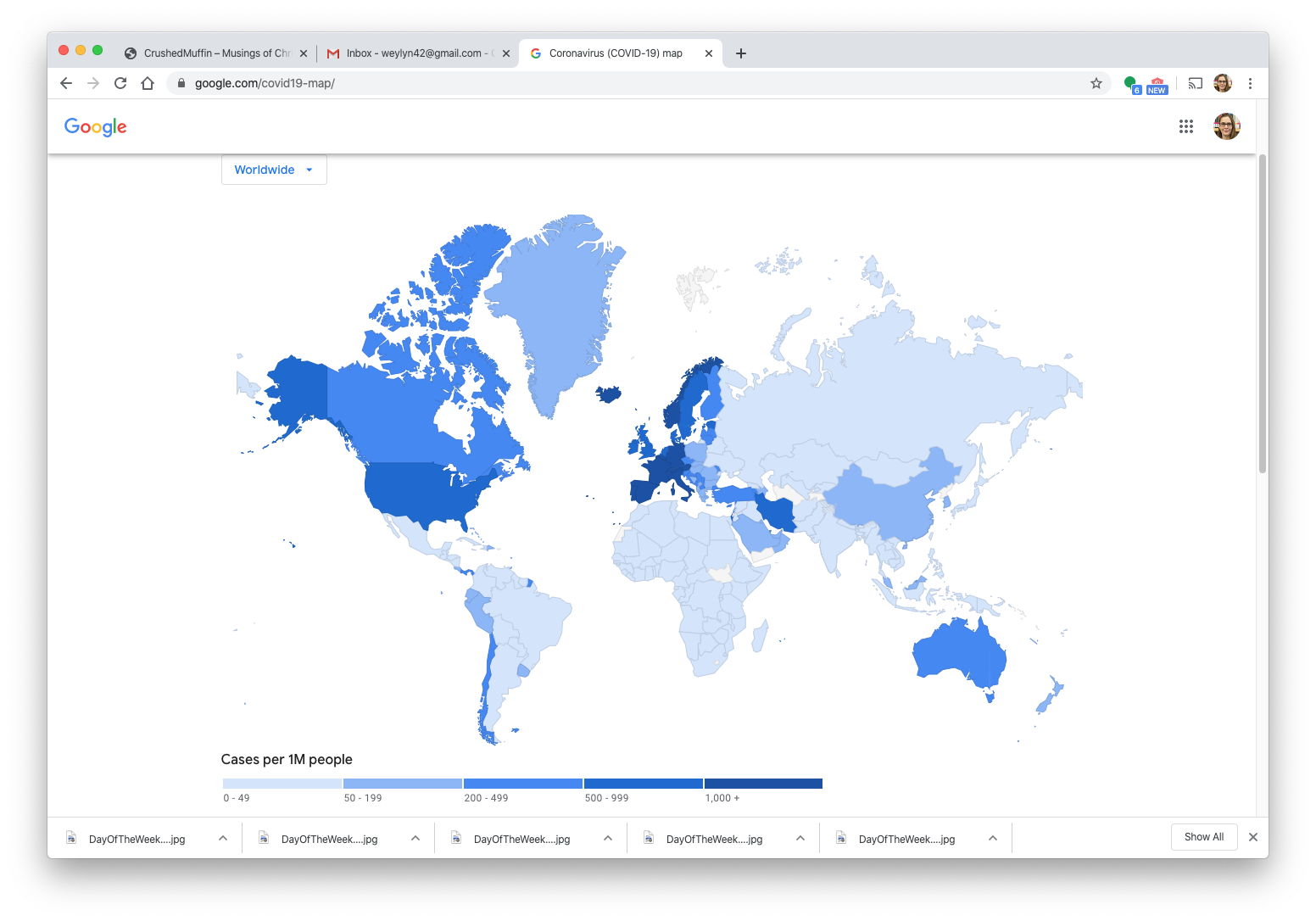
Task: Select Australia on the map
Action: click(958, 653)
